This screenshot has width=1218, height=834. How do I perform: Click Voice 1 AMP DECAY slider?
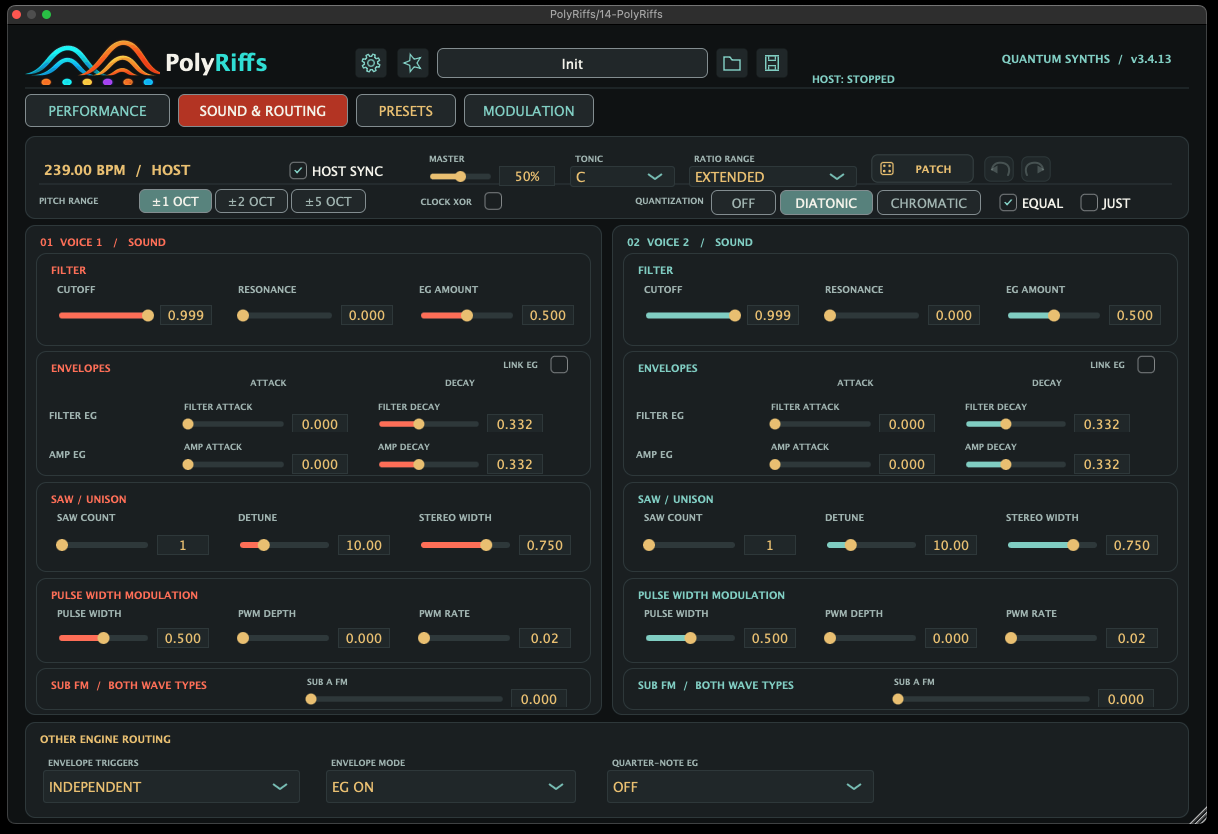(427, 464)
